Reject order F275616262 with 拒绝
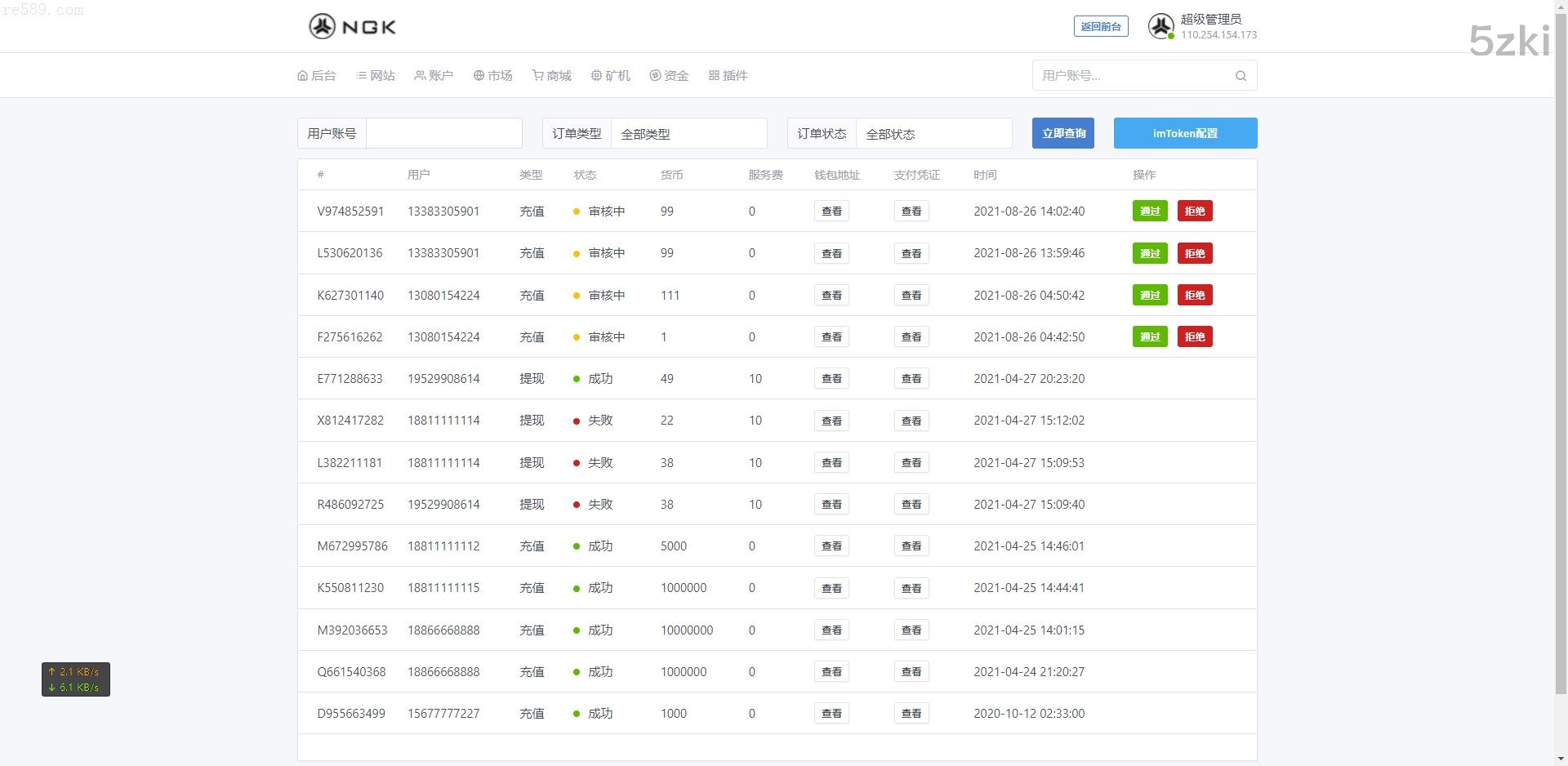Viewport: 1568px width, 766px height. (x=1194, y=337)
